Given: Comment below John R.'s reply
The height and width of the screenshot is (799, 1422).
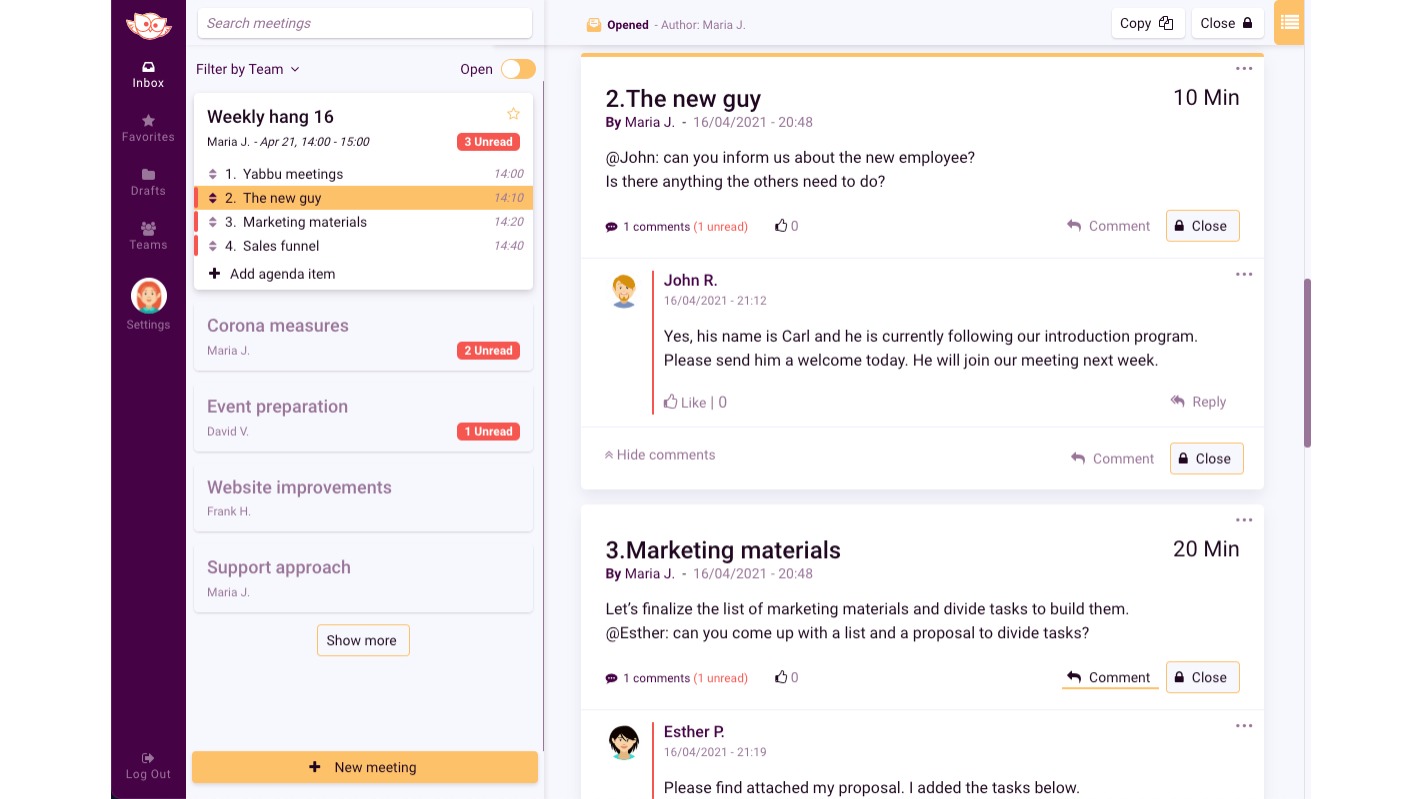Looking at the screenshot, I should (x=1113, y=459).
